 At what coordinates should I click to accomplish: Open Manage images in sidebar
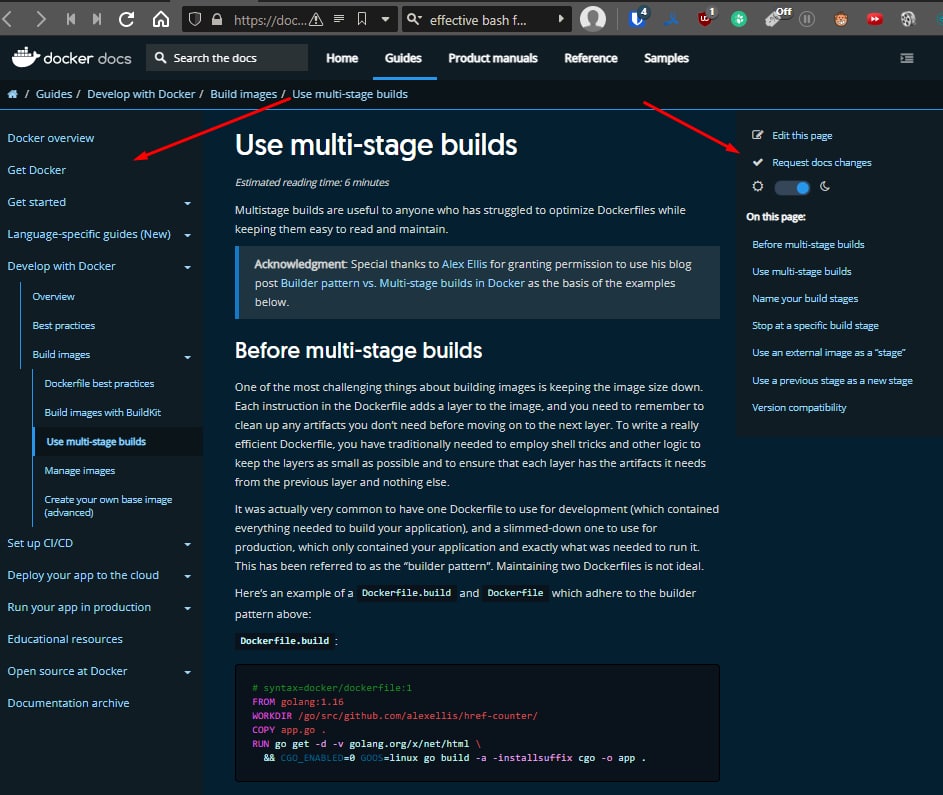pos(79,471)
